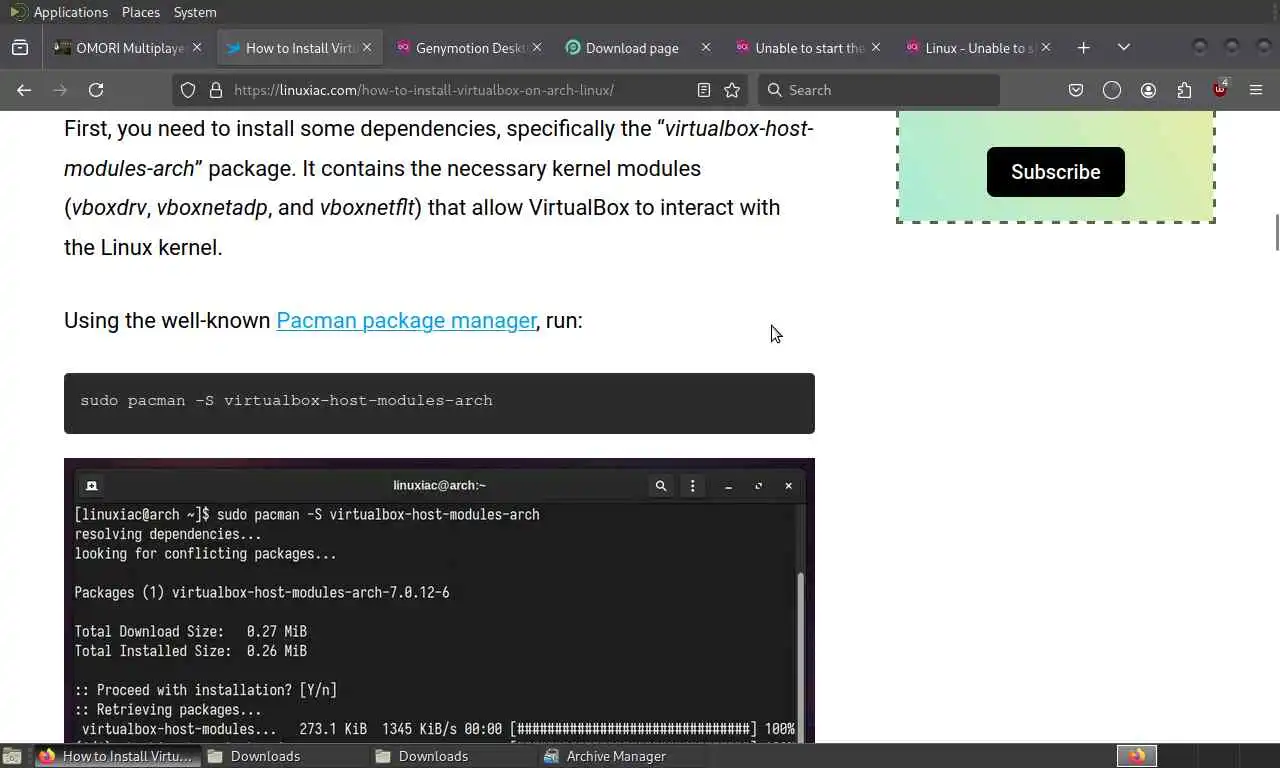The height and width of the screenshot is (768, 1280).
Task: Go forward one page in history
Action: tap(60, 90)
